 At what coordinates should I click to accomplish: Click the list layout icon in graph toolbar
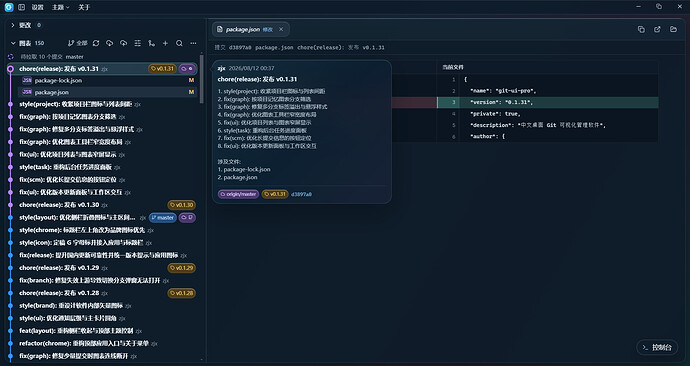click(x=138, y=43)
